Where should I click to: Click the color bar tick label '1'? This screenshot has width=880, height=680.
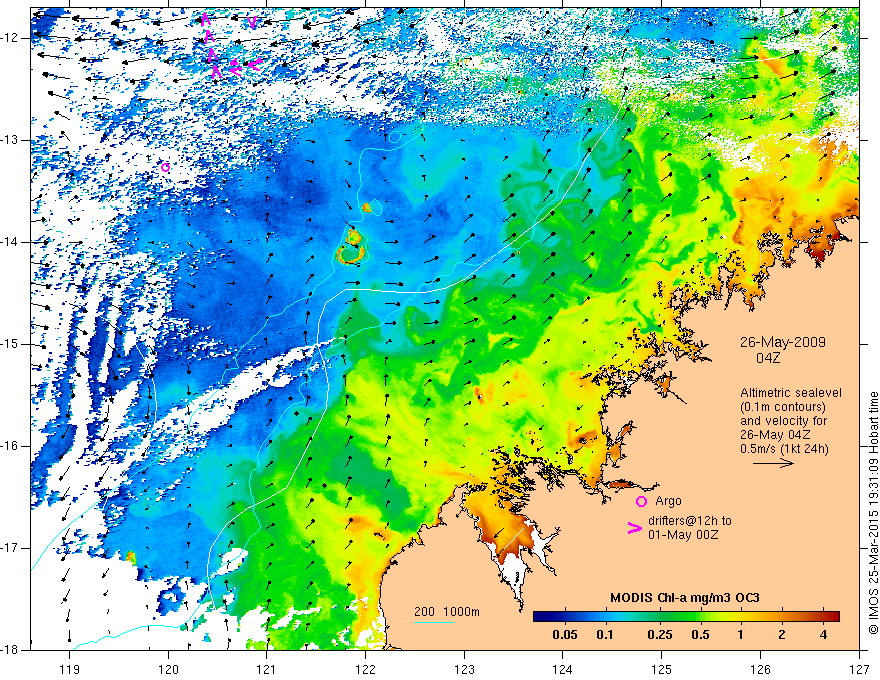741,635
